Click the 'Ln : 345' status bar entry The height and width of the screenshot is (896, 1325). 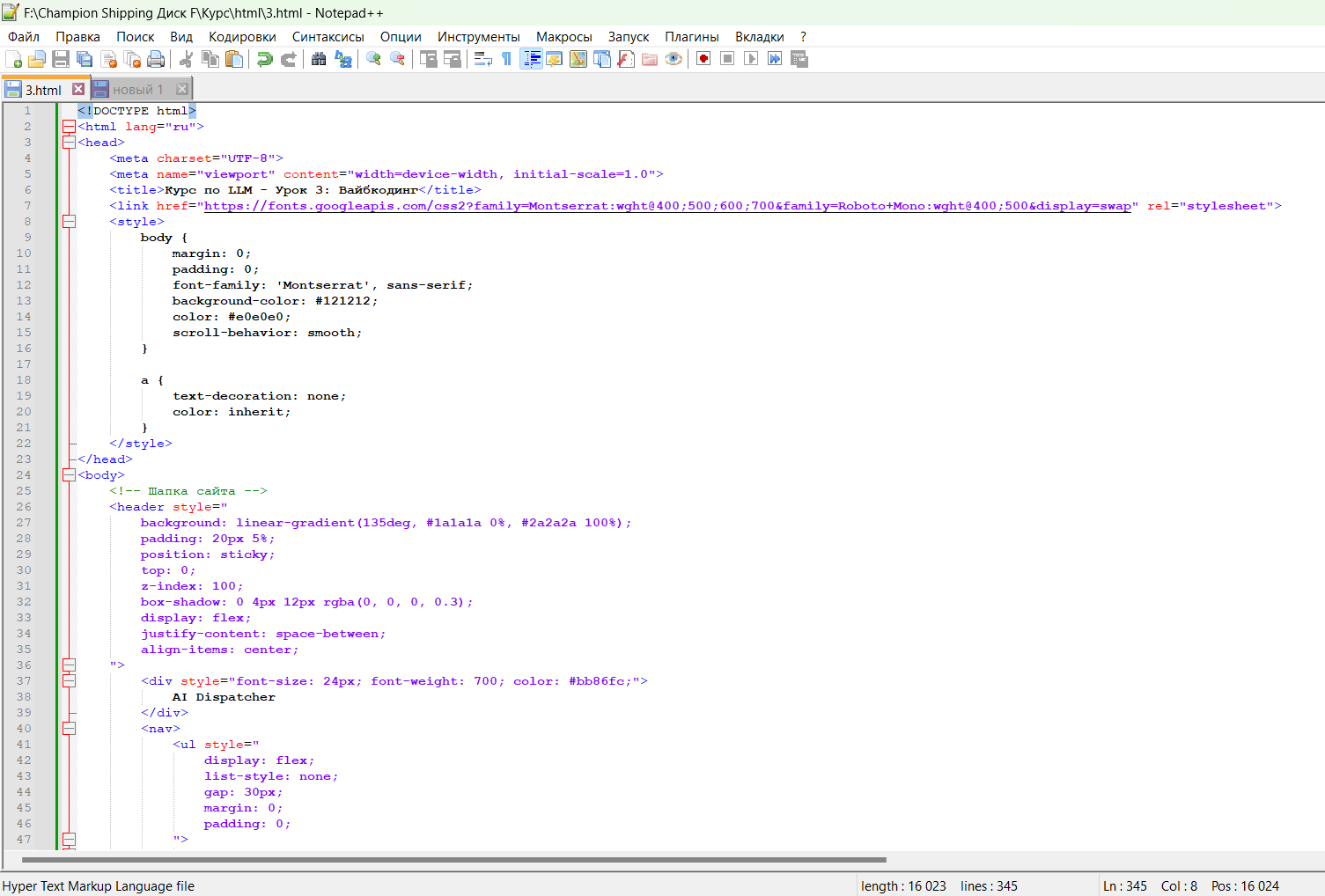(1125, 886)
